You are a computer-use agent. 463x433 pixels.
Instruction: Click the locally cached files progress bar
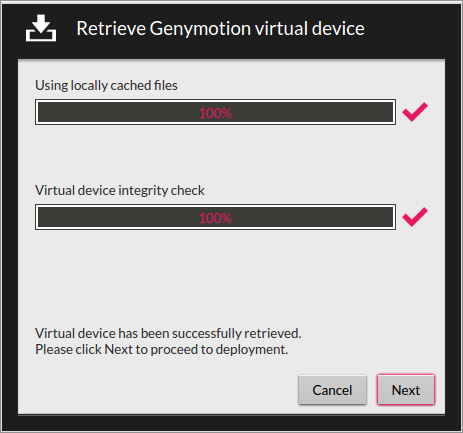(215, 112)
